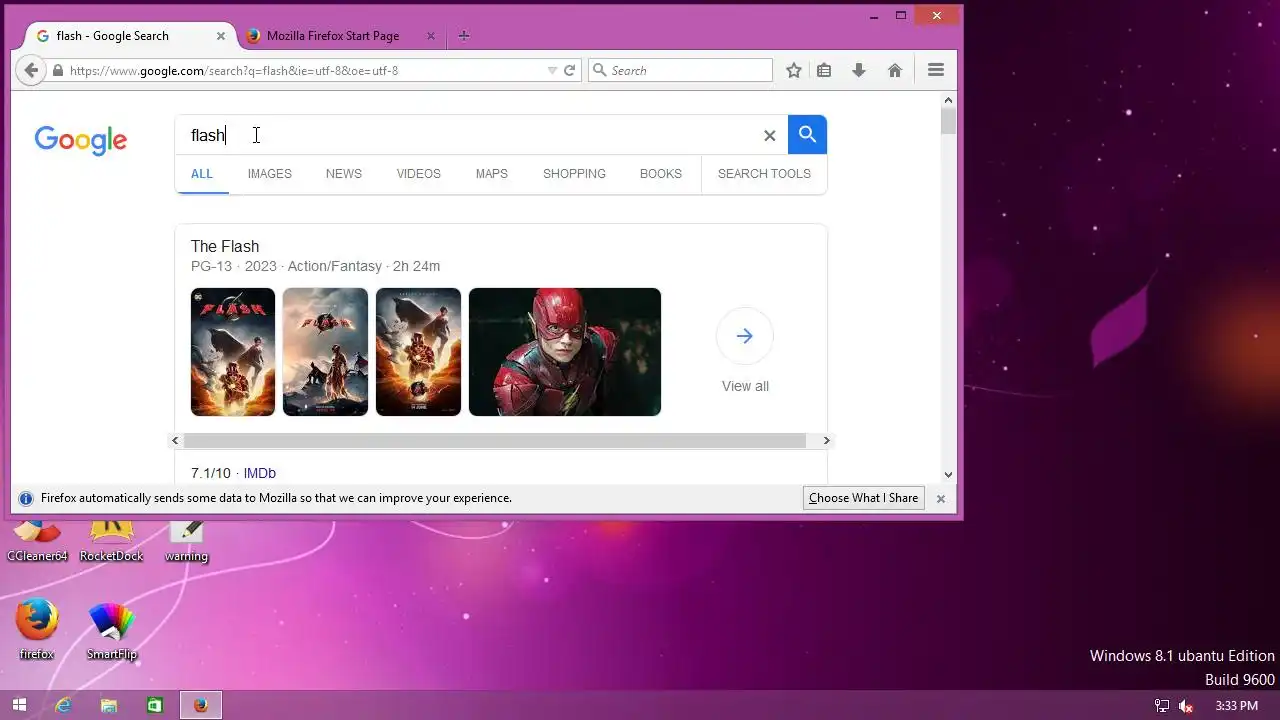1280x720 pixels.
Task: Click the vertical scrollbar thumb
Action: pyautogui.click(x=949, y=121)
